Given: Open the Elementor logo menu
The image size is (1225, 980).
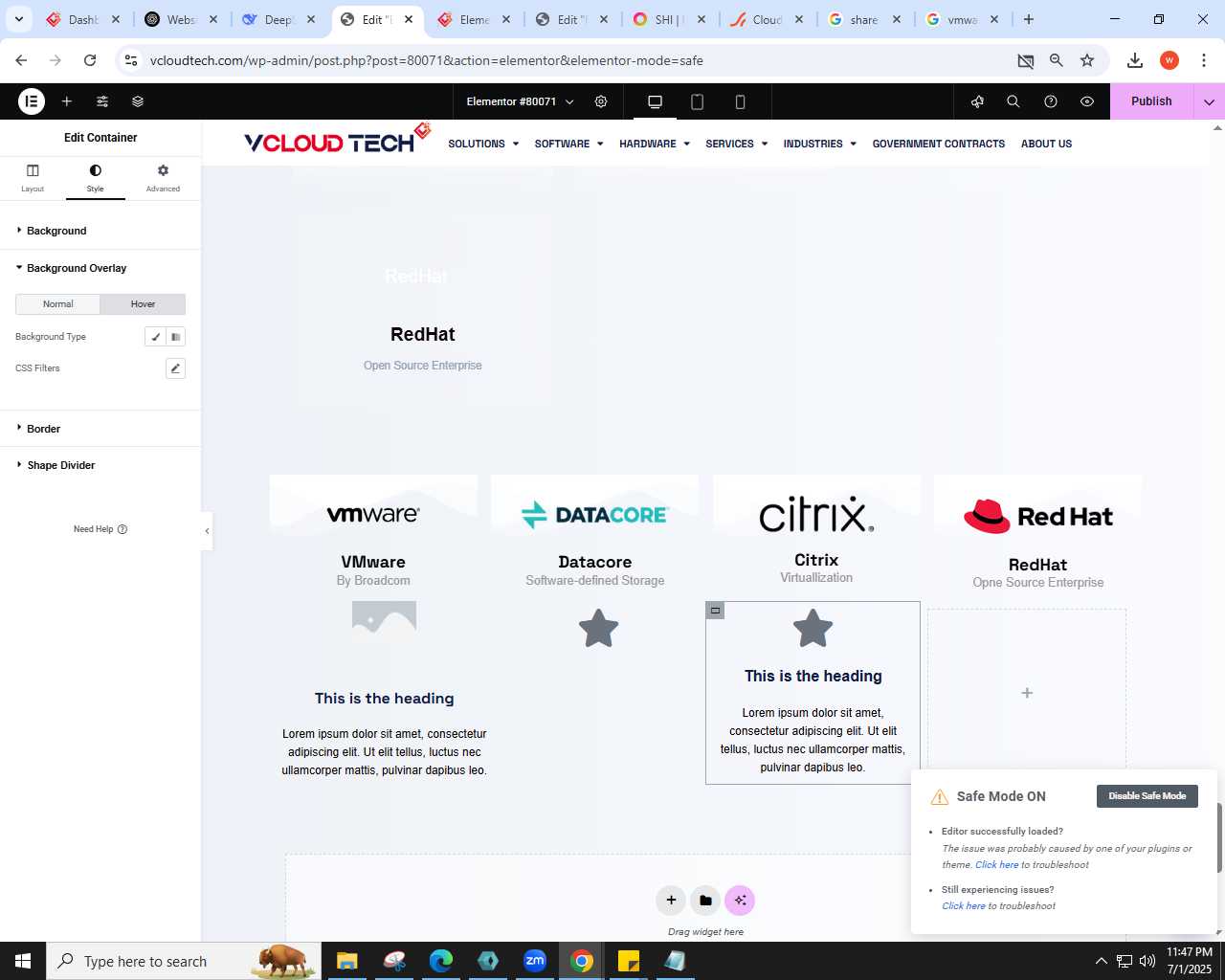Looking at the screenshot, I should pos(32,101).
